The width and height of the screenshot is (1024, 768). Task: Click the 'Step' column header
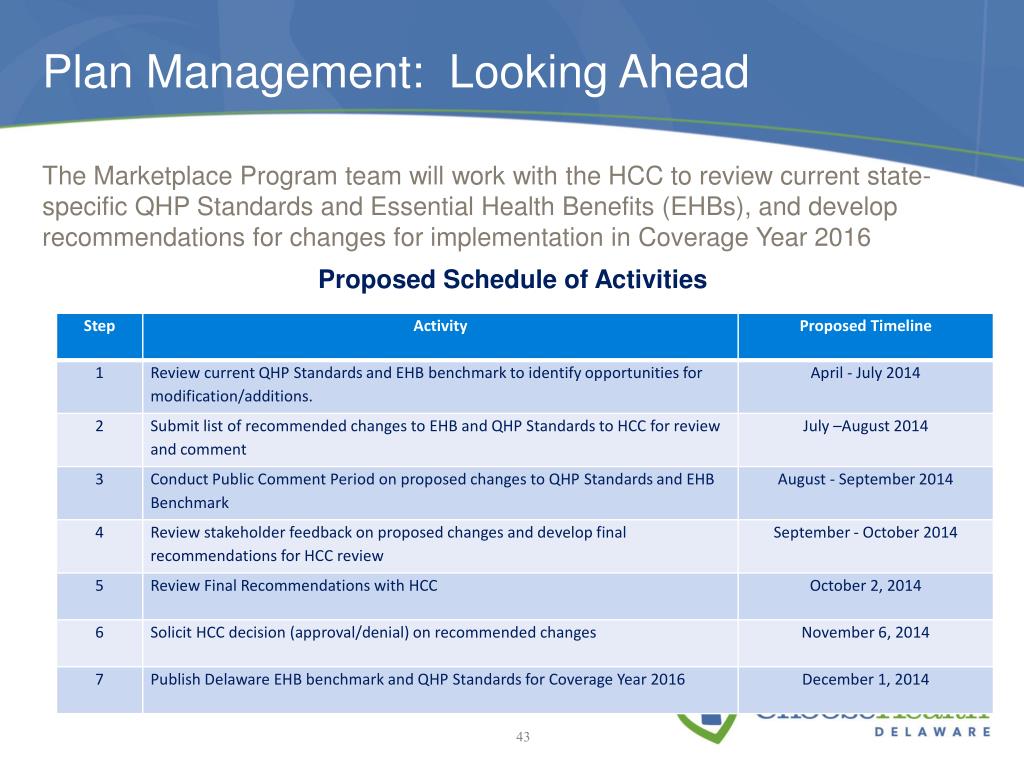tap(99, 336)
